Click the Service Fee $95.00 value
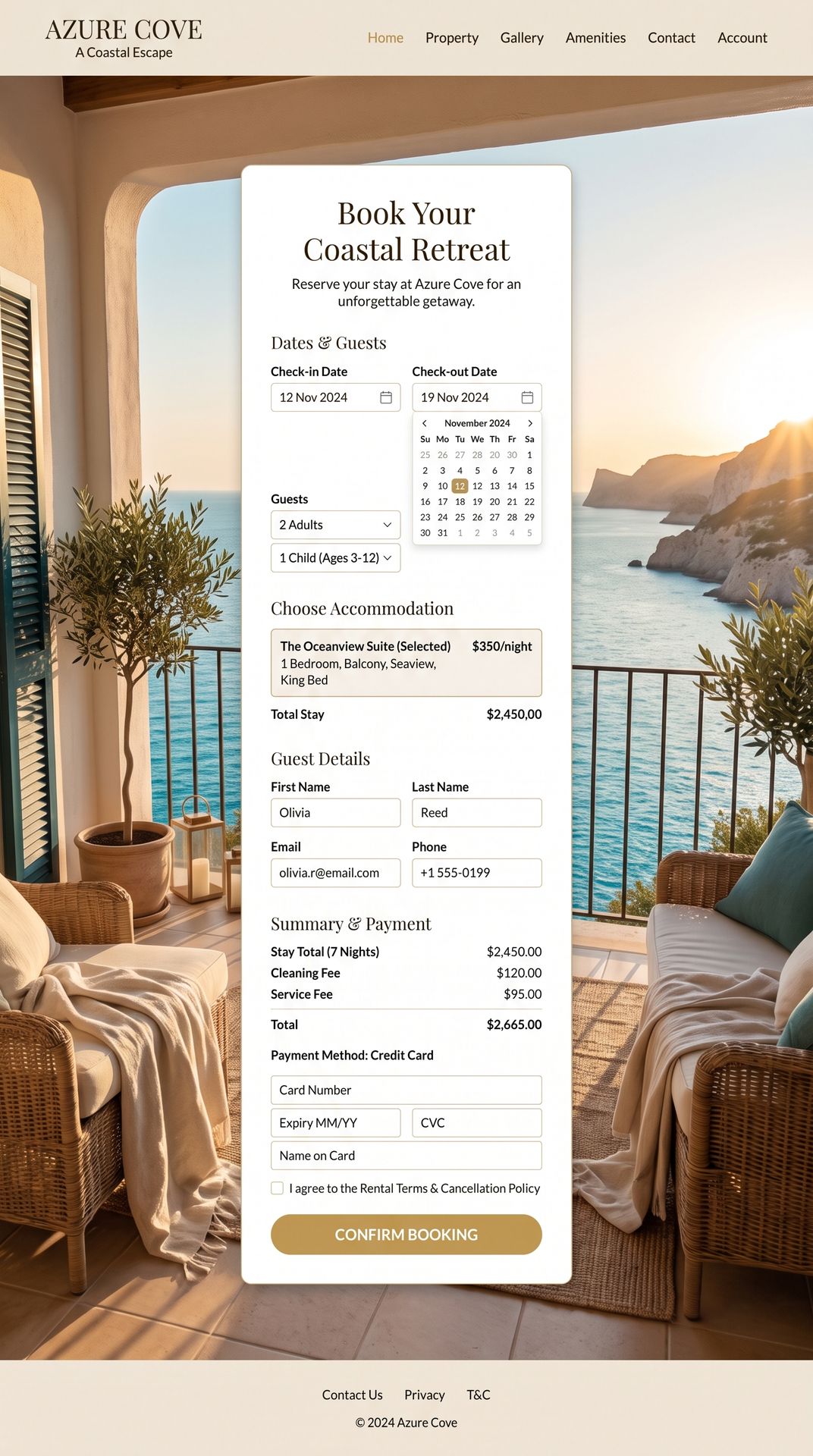Screen dimensions: 813x1456 tap(523, 994)
